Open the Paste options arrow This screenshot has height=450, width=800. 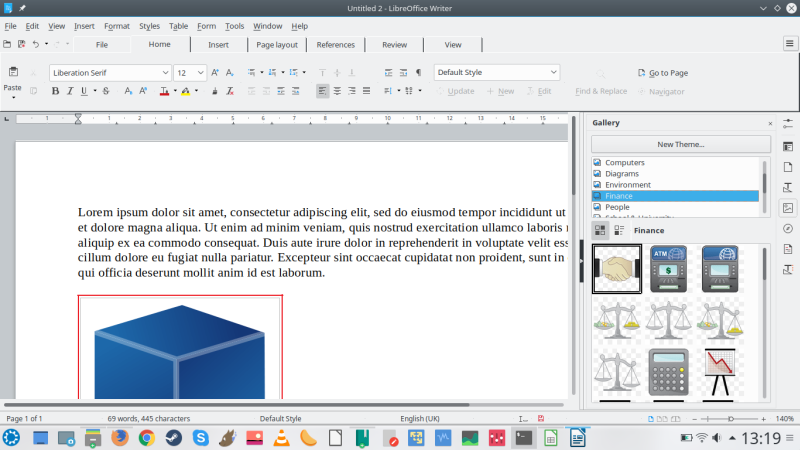click(x=13, y=97)
